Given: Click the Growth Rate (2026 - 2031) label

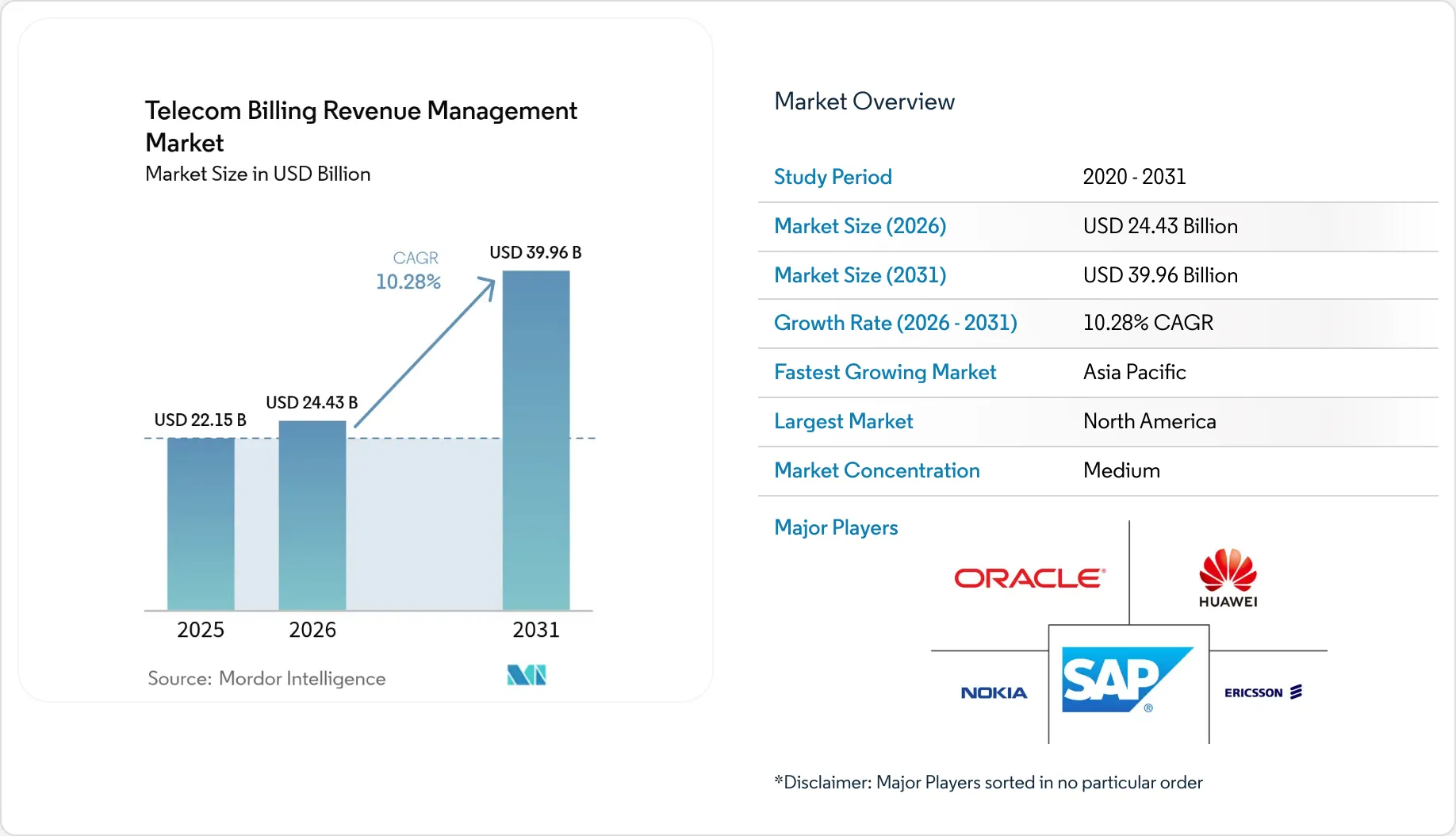Looking at the screenshot, I should tap(895, 323).
